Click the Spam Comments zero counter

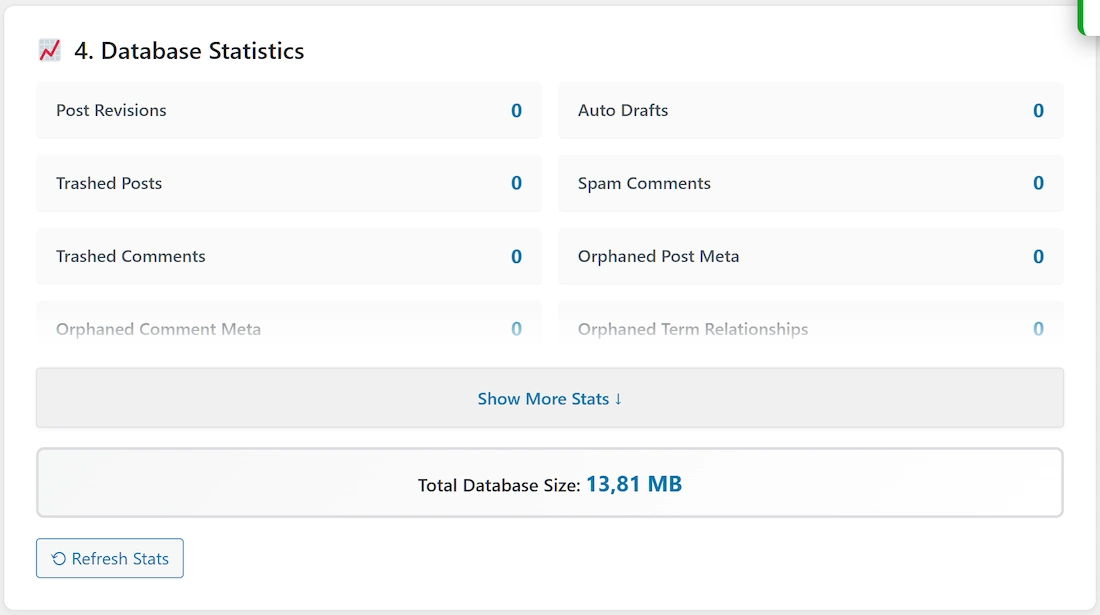(x=1038, y=183)
